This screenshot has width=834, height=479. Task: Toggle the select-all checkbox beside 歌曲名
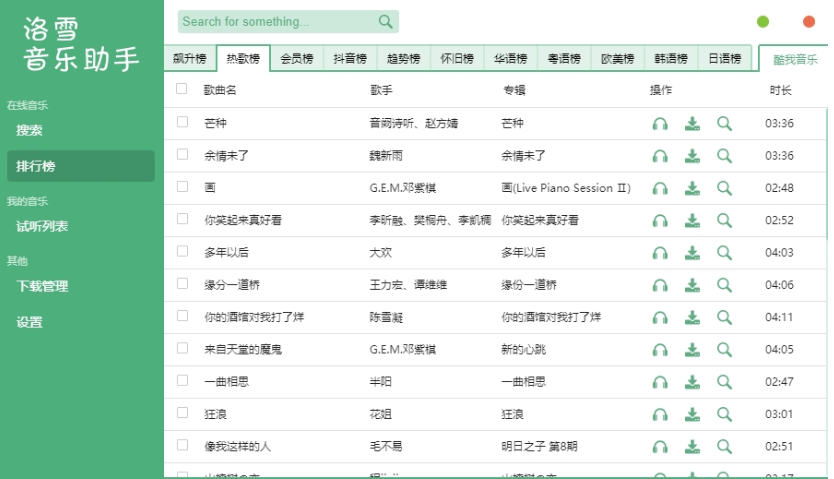(x=181, y=89)
